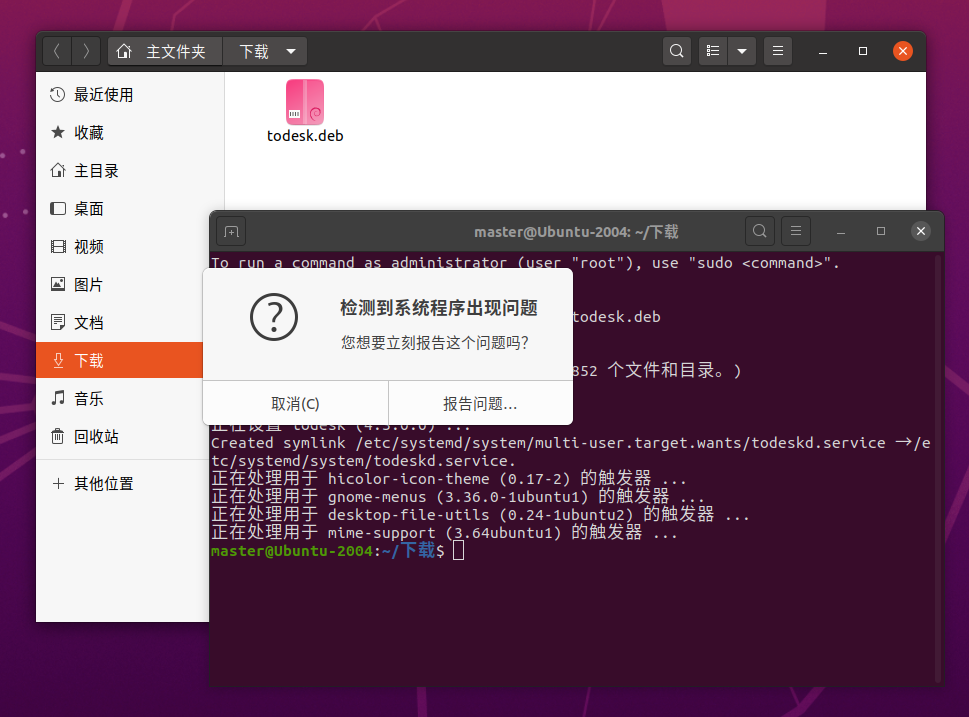This screenshot has height=717, width=969.
Task: Open the view options dropdown arrow
Action: 742,51
